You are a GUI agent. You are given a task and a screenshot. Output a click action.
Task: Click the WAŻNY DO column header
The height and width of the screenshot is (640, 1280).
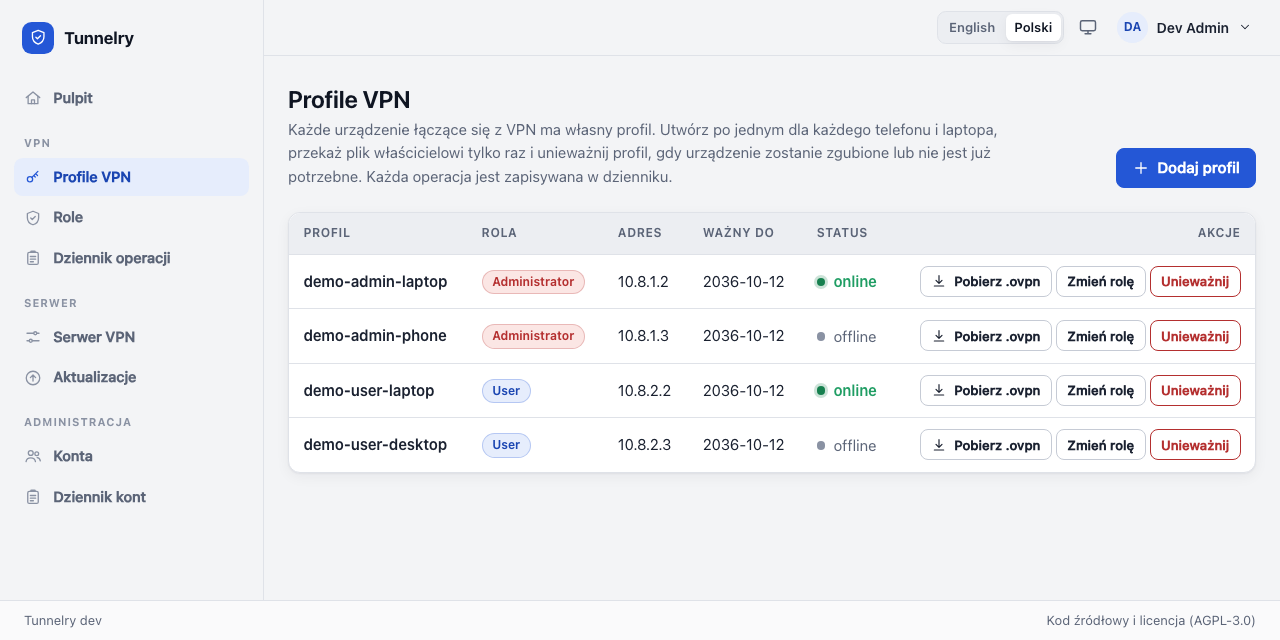click(738, 233)
